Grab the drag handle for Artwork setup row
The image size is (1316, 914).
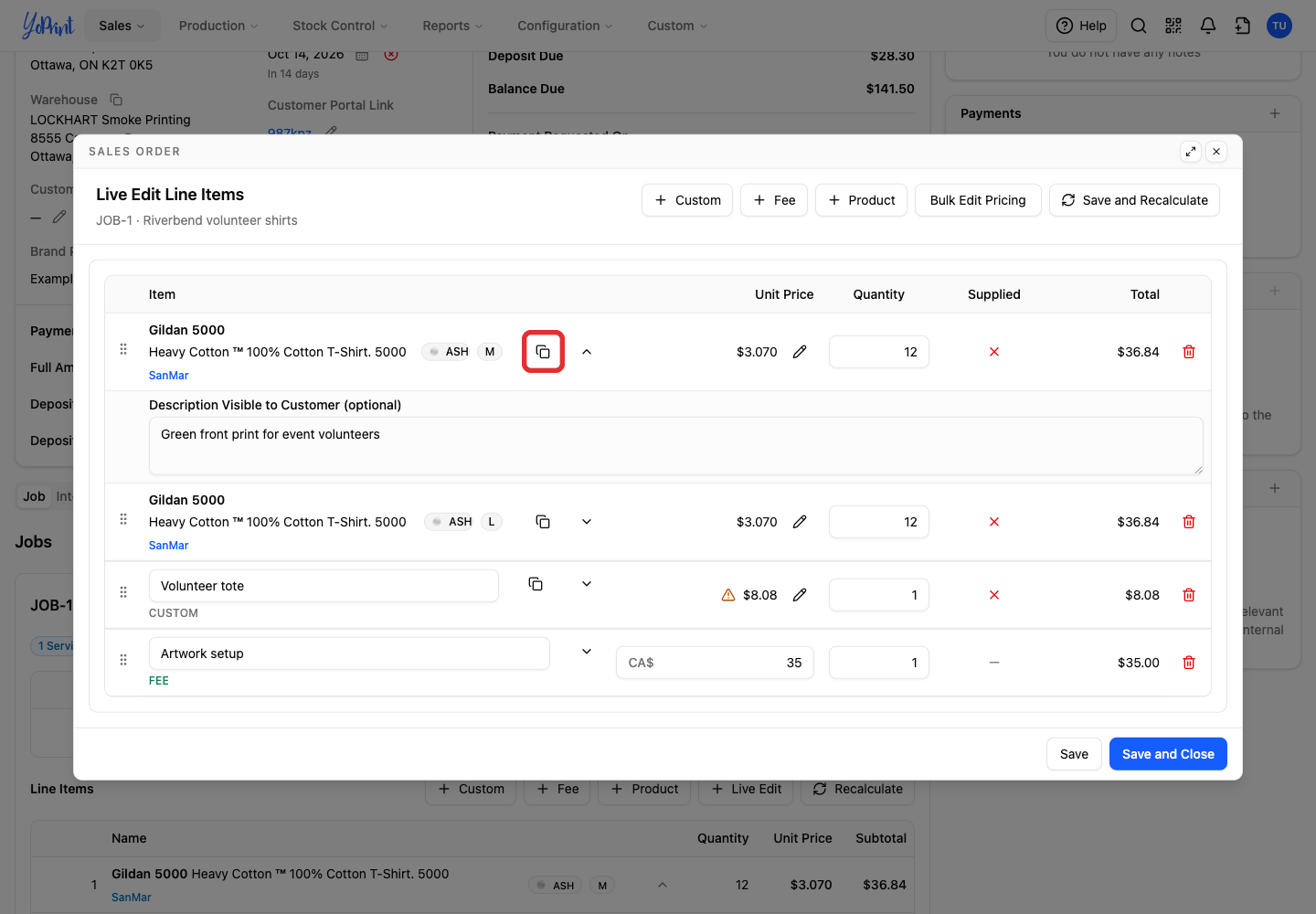pyautogui.click(x=123, y=660)
